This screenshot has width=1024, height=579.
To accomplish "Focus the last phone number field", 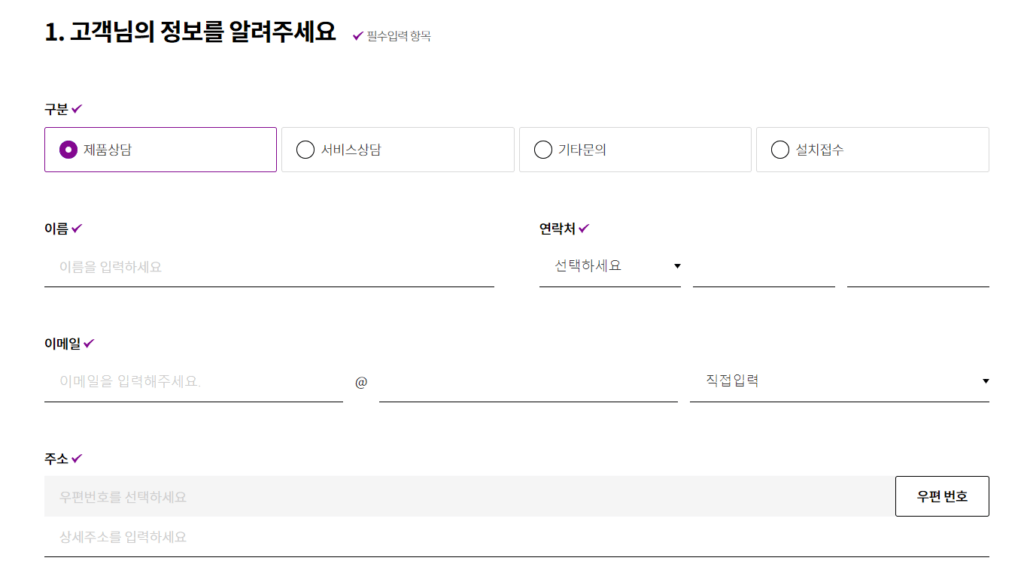I will [917, 267].
